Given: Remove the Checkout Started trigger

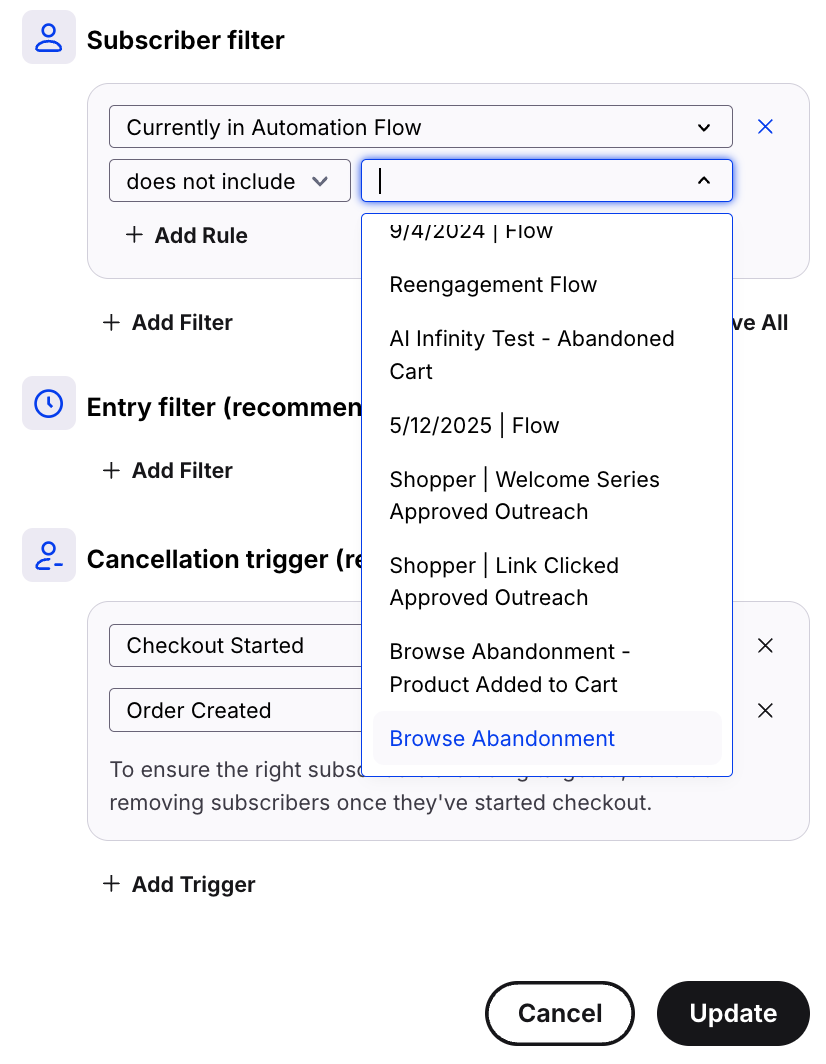Looking at the screenshot, I should tap(765, 646).
